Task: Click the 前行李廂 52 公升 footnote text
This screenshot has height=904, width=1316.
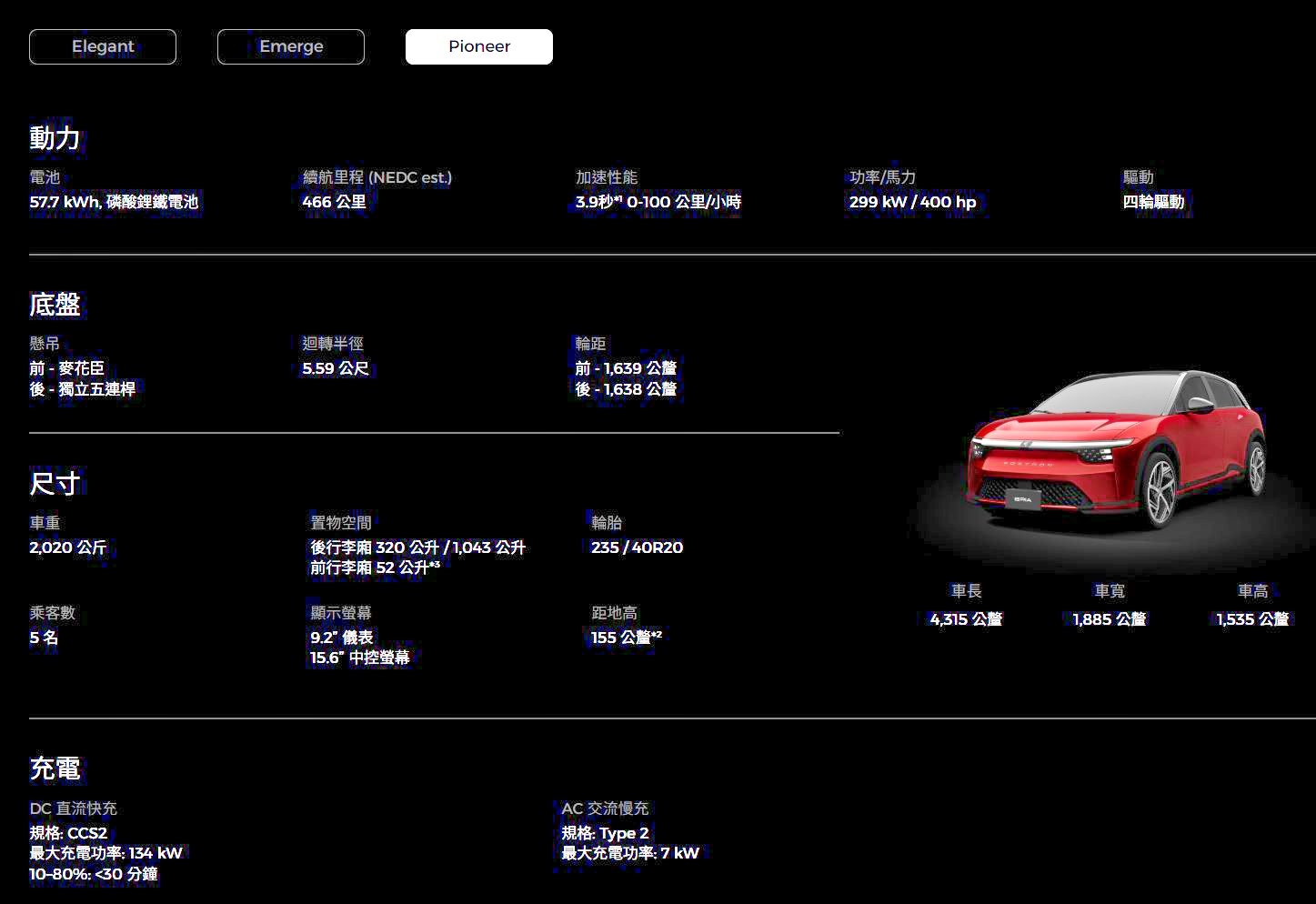Action: click(x=375, y=568)
